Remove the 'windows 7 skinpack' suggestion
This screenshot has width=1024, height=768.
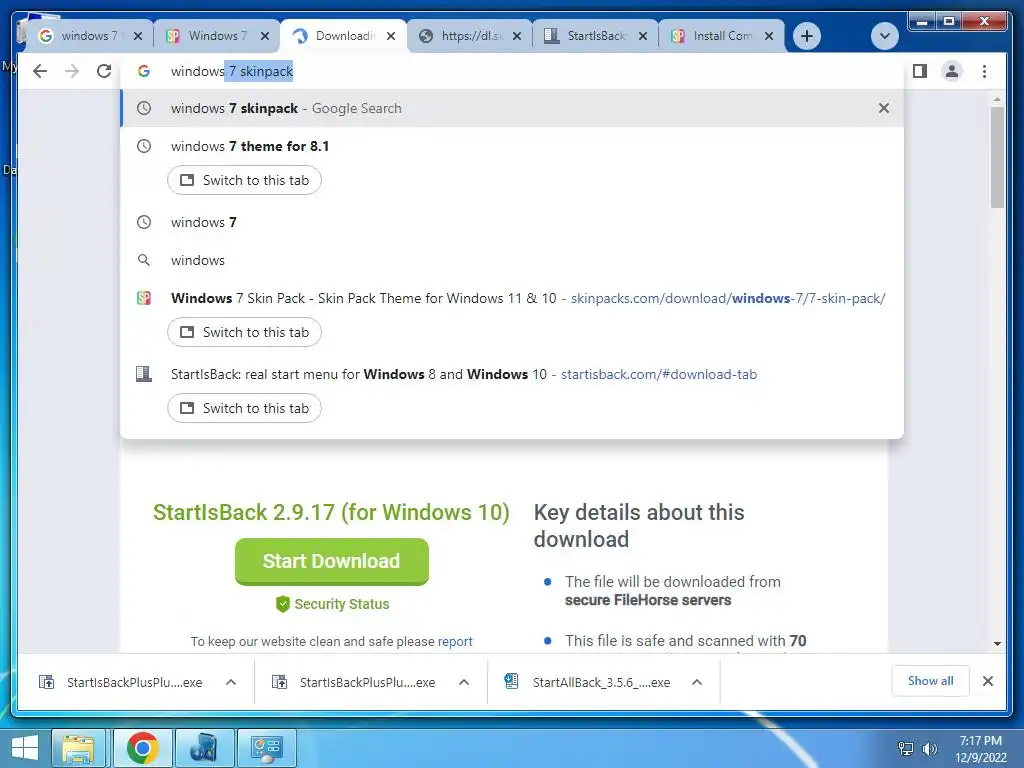[x=884, y=108]
